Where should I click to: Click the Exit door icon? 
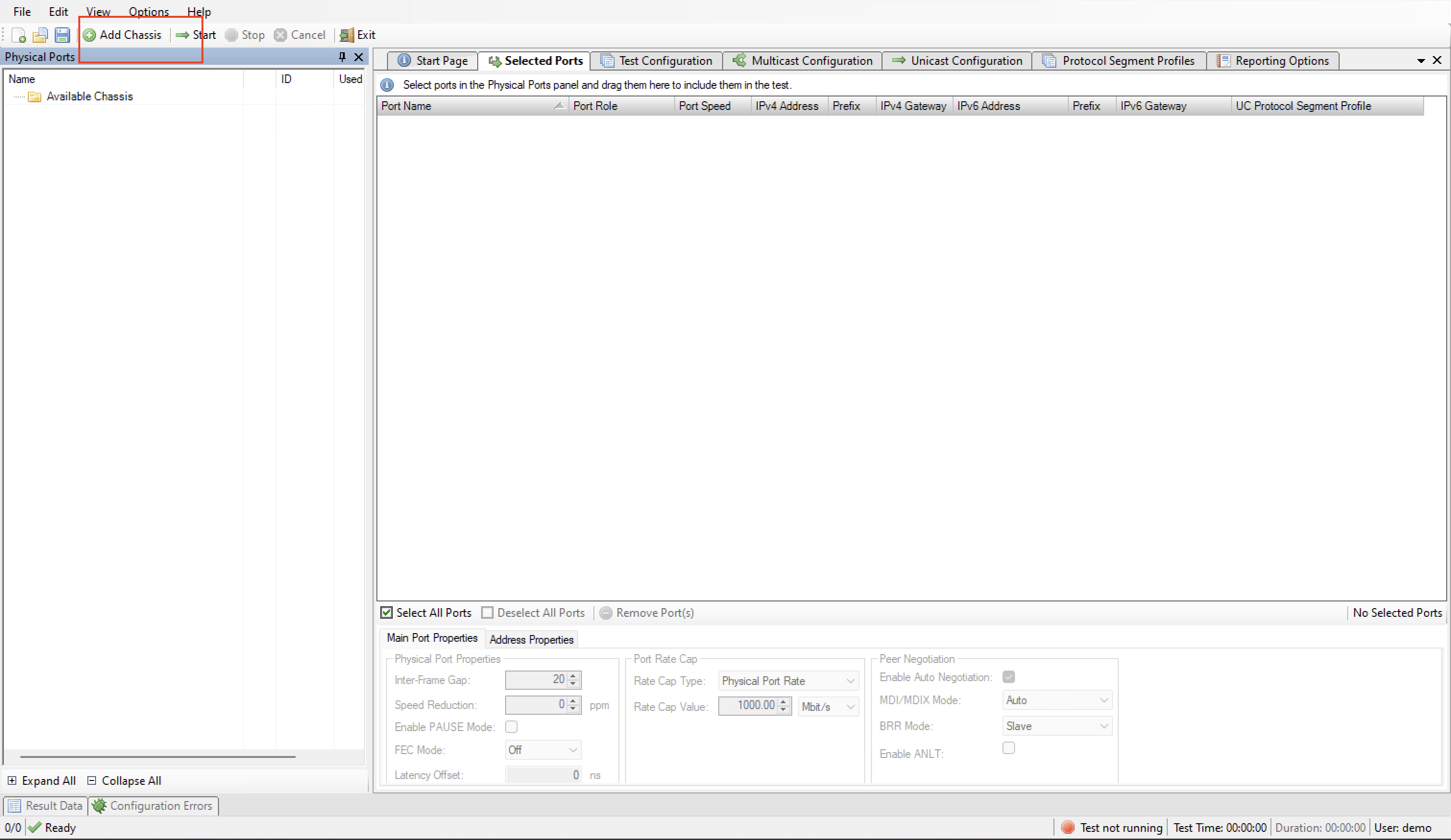(x=347, y=35)
